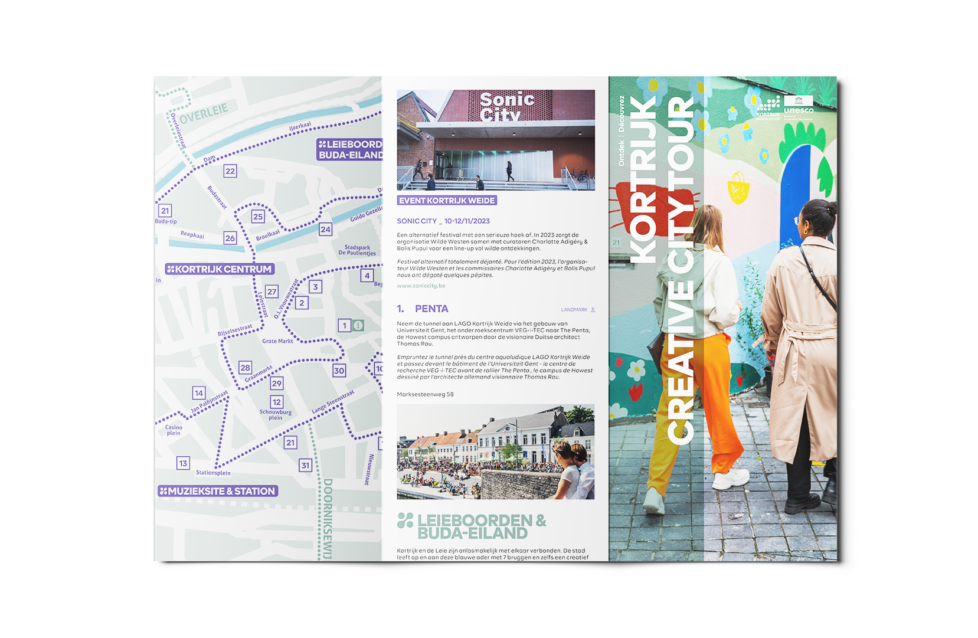
Task: Click the small Landmark icon next to Penta
Action: pos(593,309)
